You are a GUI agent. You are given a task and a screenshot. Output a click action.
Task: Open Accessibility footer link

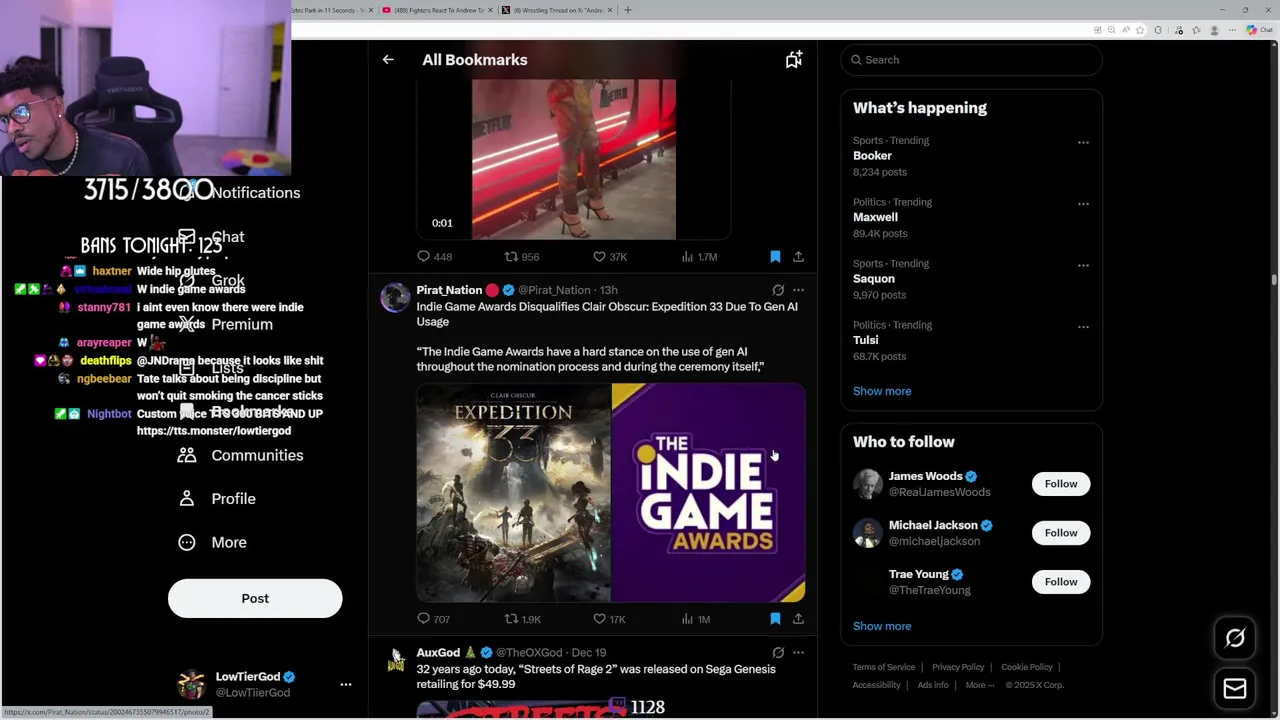pos(877,685)
